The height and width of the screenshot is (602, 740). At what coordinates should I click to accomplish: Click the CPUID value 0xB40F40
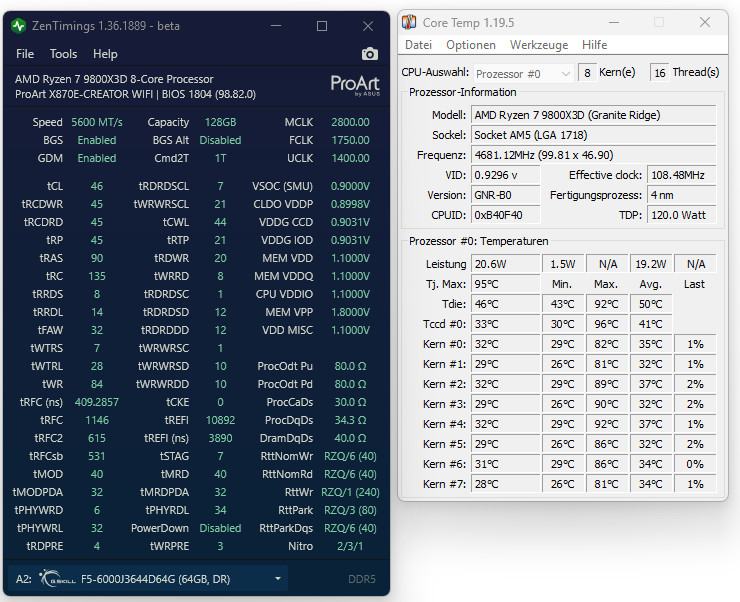coord(505,215)
